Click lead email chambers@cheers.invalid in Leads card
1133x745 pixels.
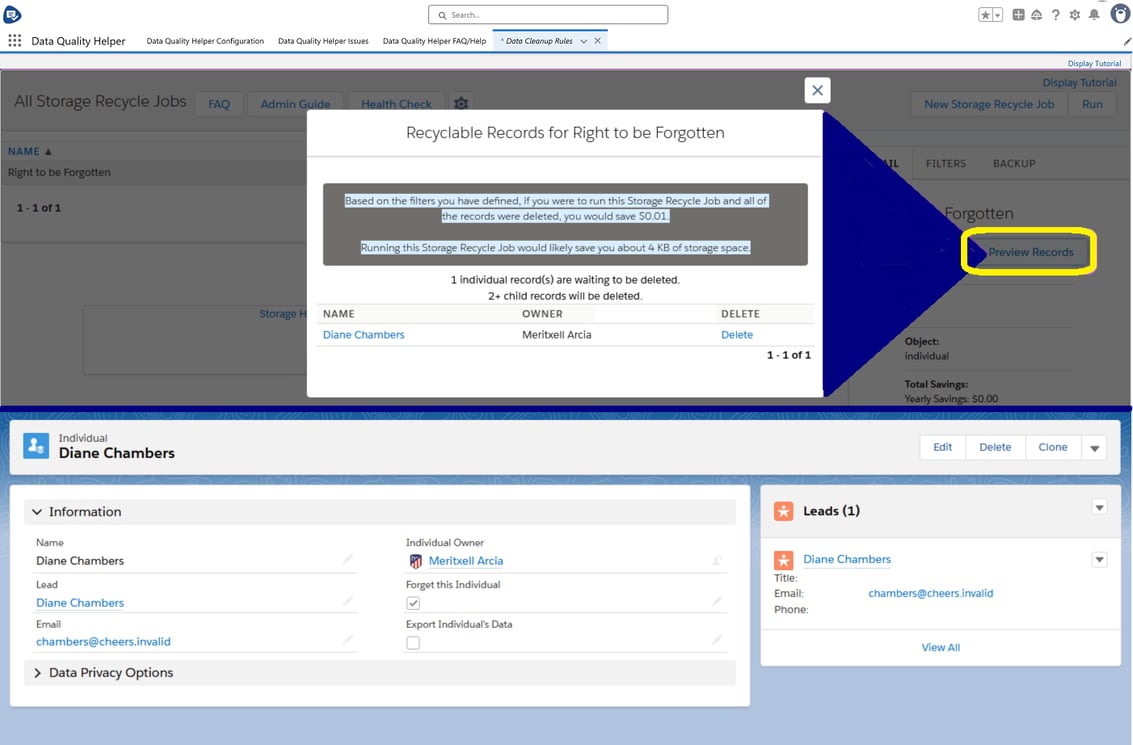coord(931,593)
